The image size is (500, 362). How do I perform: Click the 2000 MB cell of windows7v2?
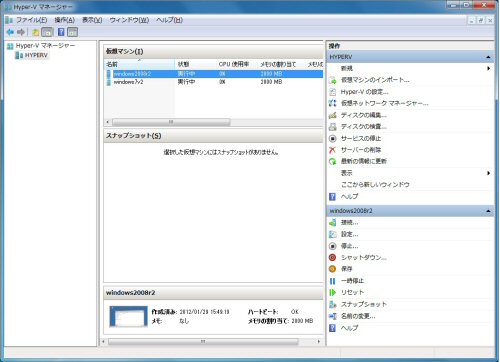(x=271, y=82)
